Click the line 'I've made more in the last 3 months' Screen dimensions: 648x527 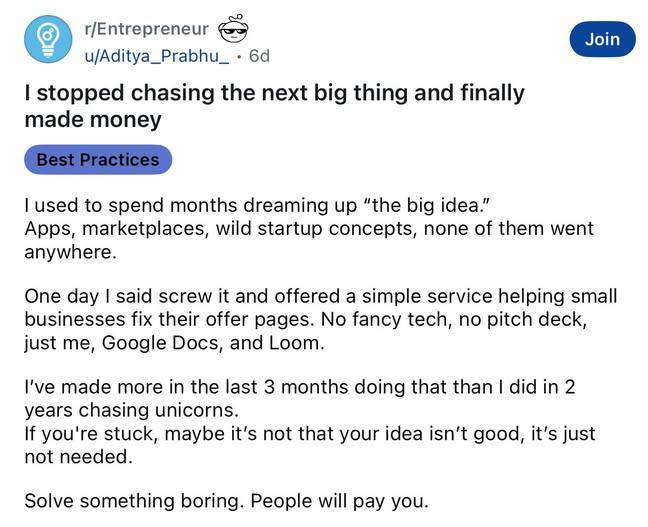tap(300, 387)
